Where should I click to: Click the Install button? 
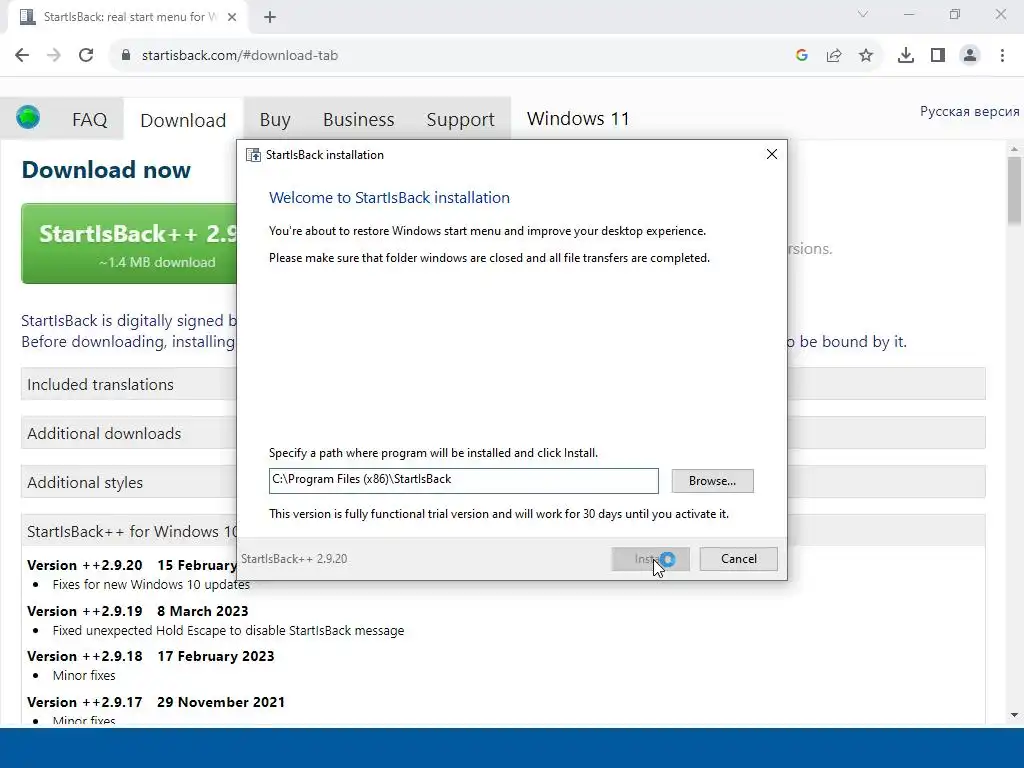(650, 559)
